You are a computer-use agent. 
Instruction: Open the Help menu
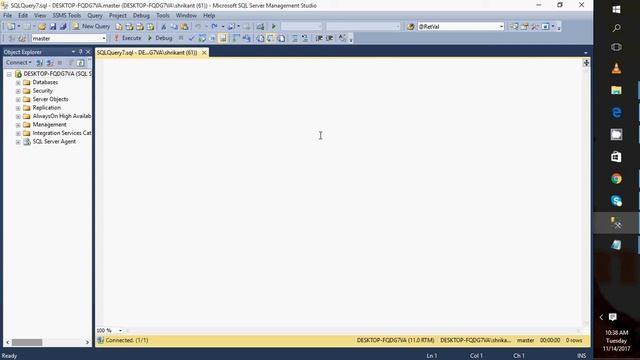pyautogui.click(x=209, y=16)
